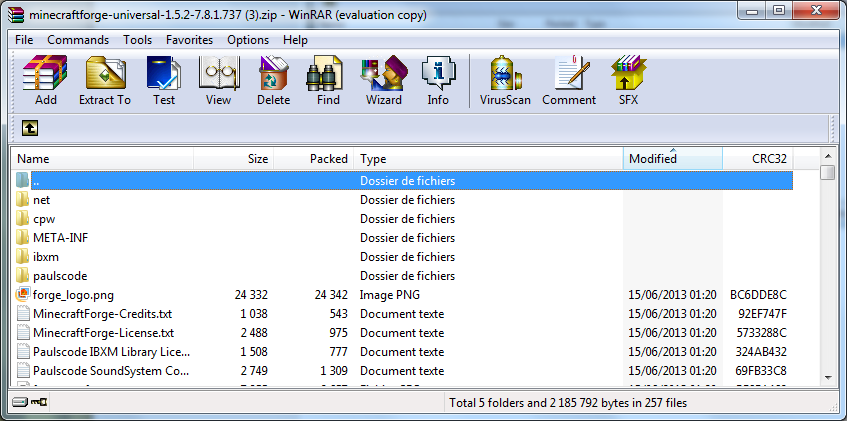847x421 pixels.
Task: Click the Test archive icon
Action: tap(164, 72)
